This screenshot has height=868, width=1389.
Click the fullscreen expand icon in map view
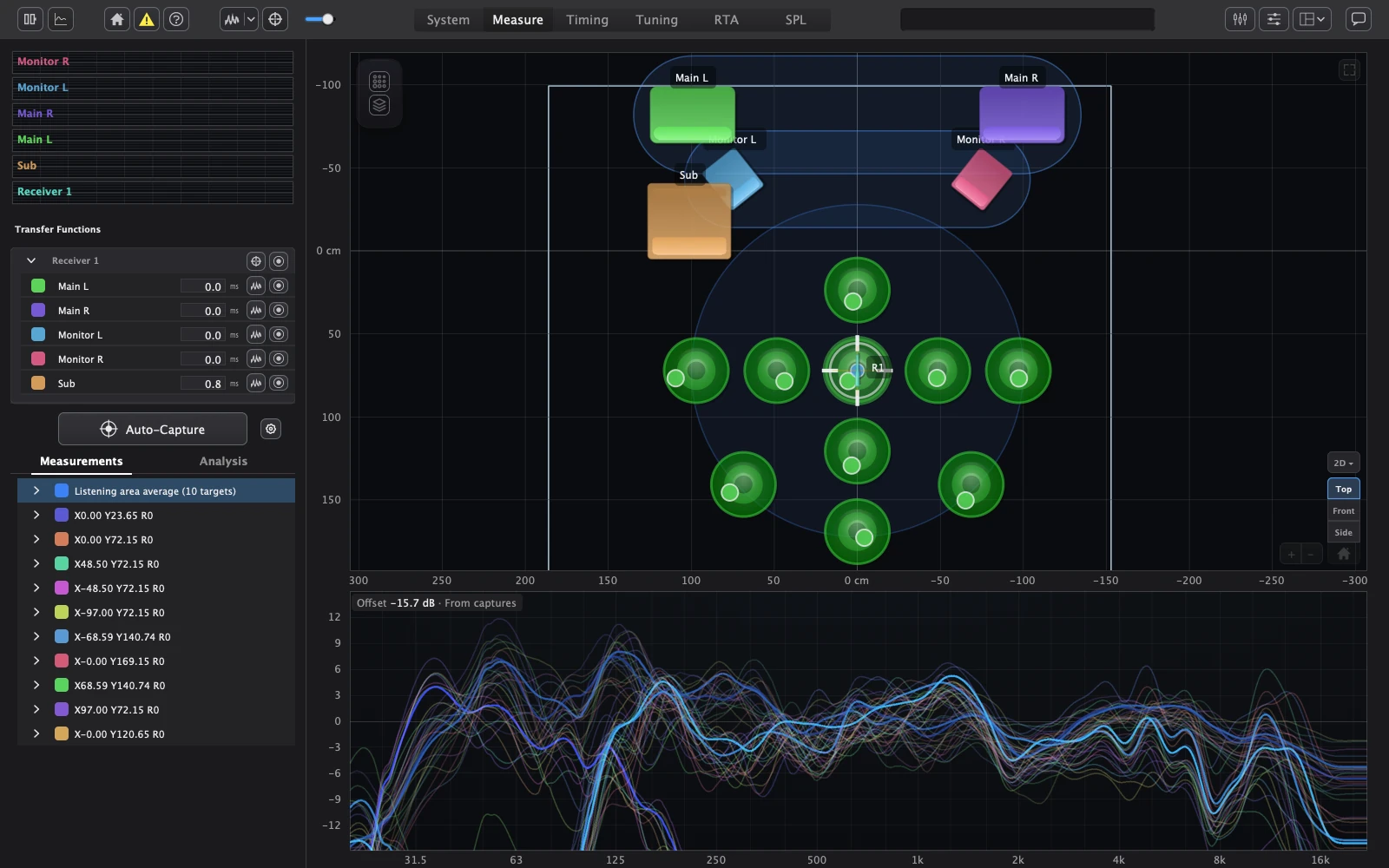(1349, 69)
